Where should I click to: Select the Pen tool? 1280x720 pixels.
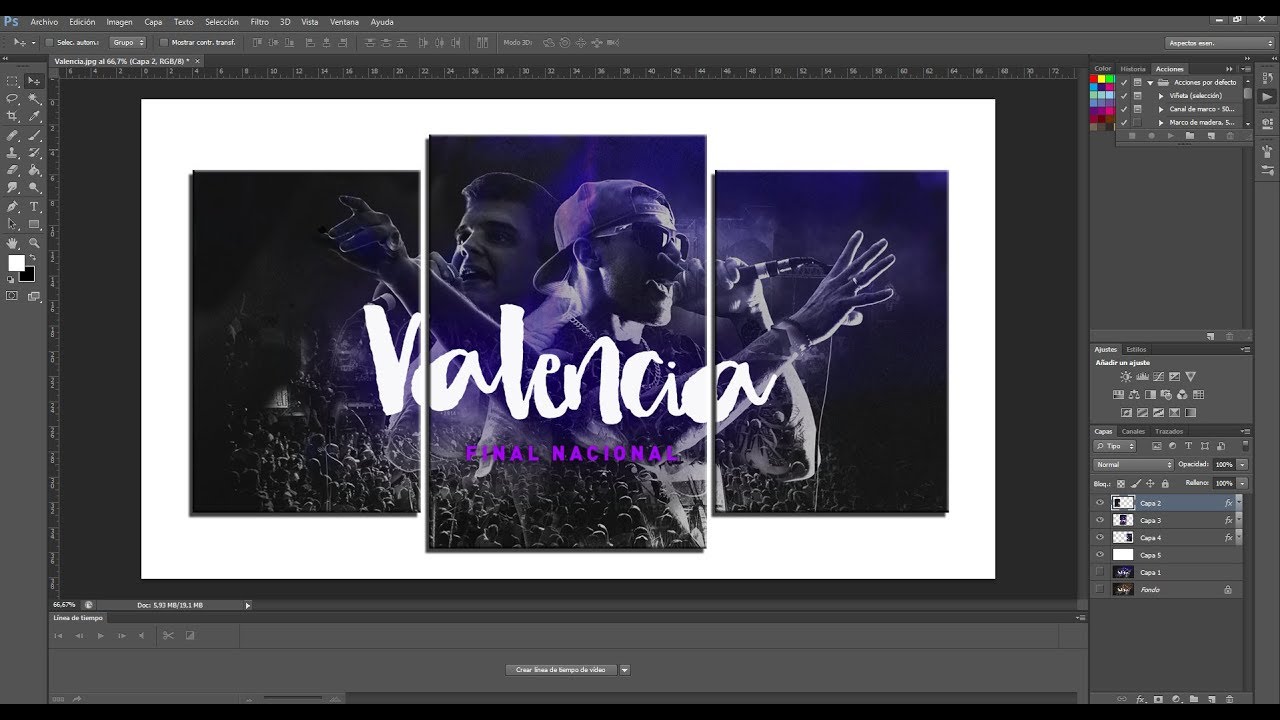(x=12, y=206)
